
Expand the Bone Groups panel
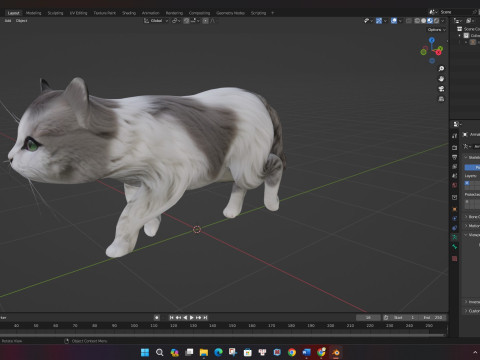pyautogui.click(x=472, y=217)
